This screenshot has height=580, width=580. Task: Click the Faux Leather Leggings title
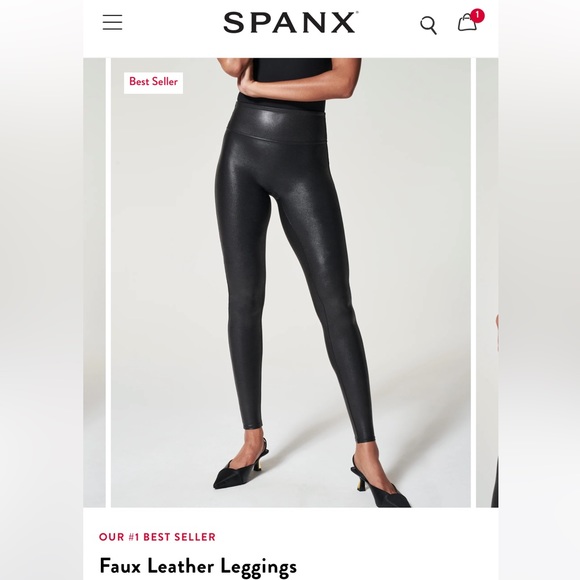[198, 566]
